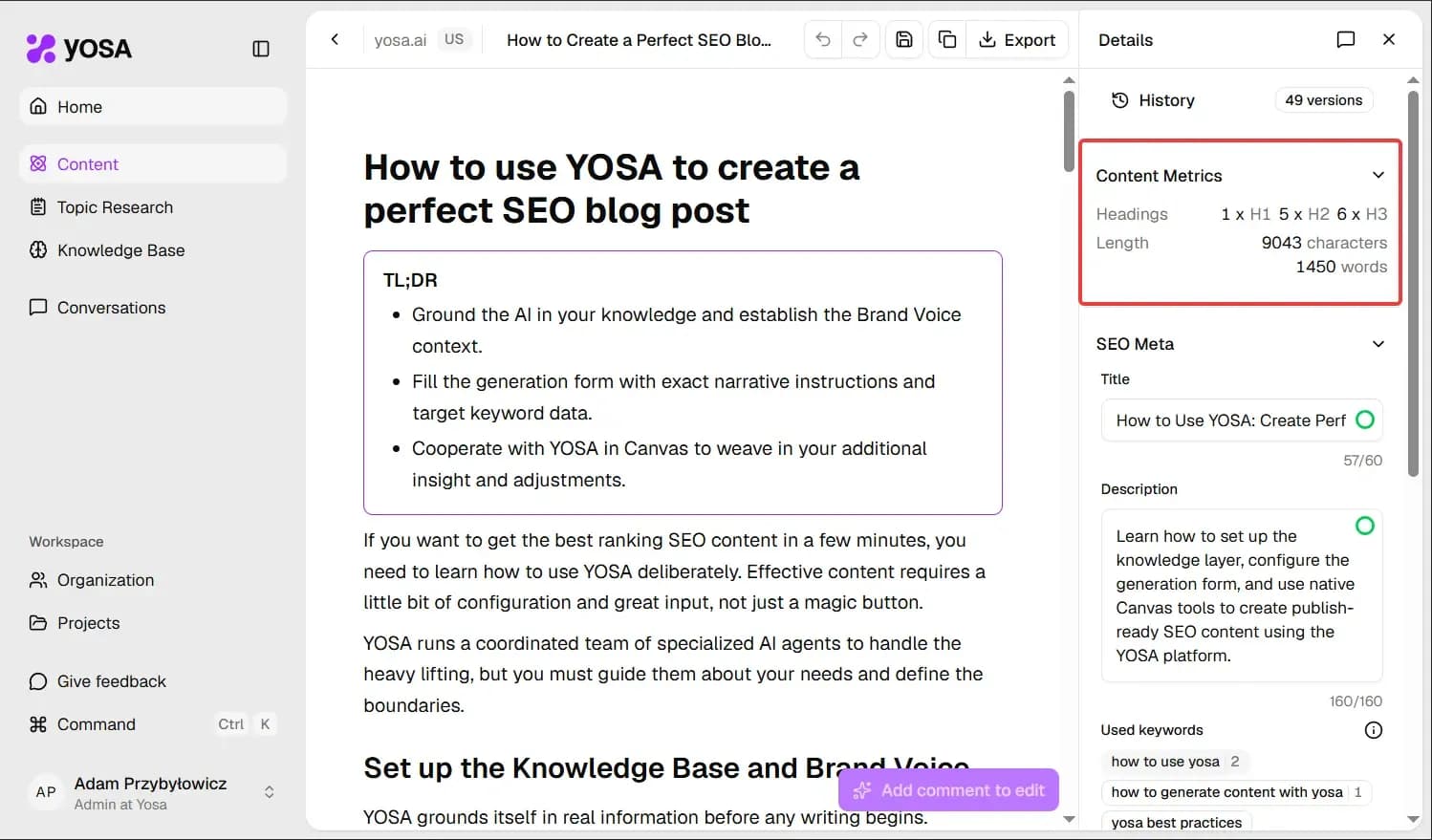Click the '9043 characters' metric

point(1324,243)
